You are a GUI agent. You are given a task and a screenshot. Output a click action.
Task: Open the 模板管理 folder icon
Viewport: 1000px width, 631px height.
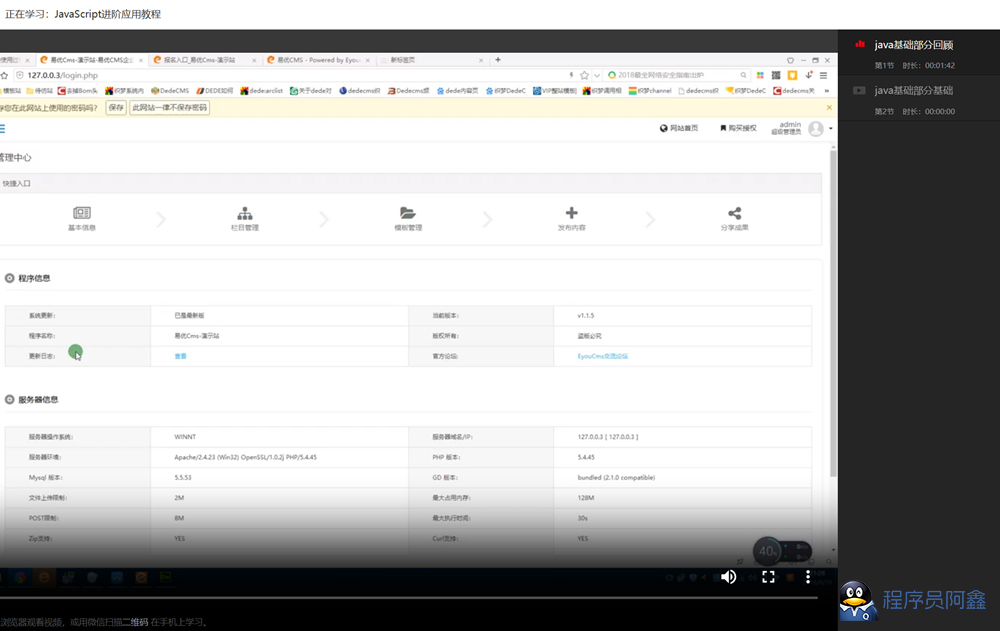point(408,213)
